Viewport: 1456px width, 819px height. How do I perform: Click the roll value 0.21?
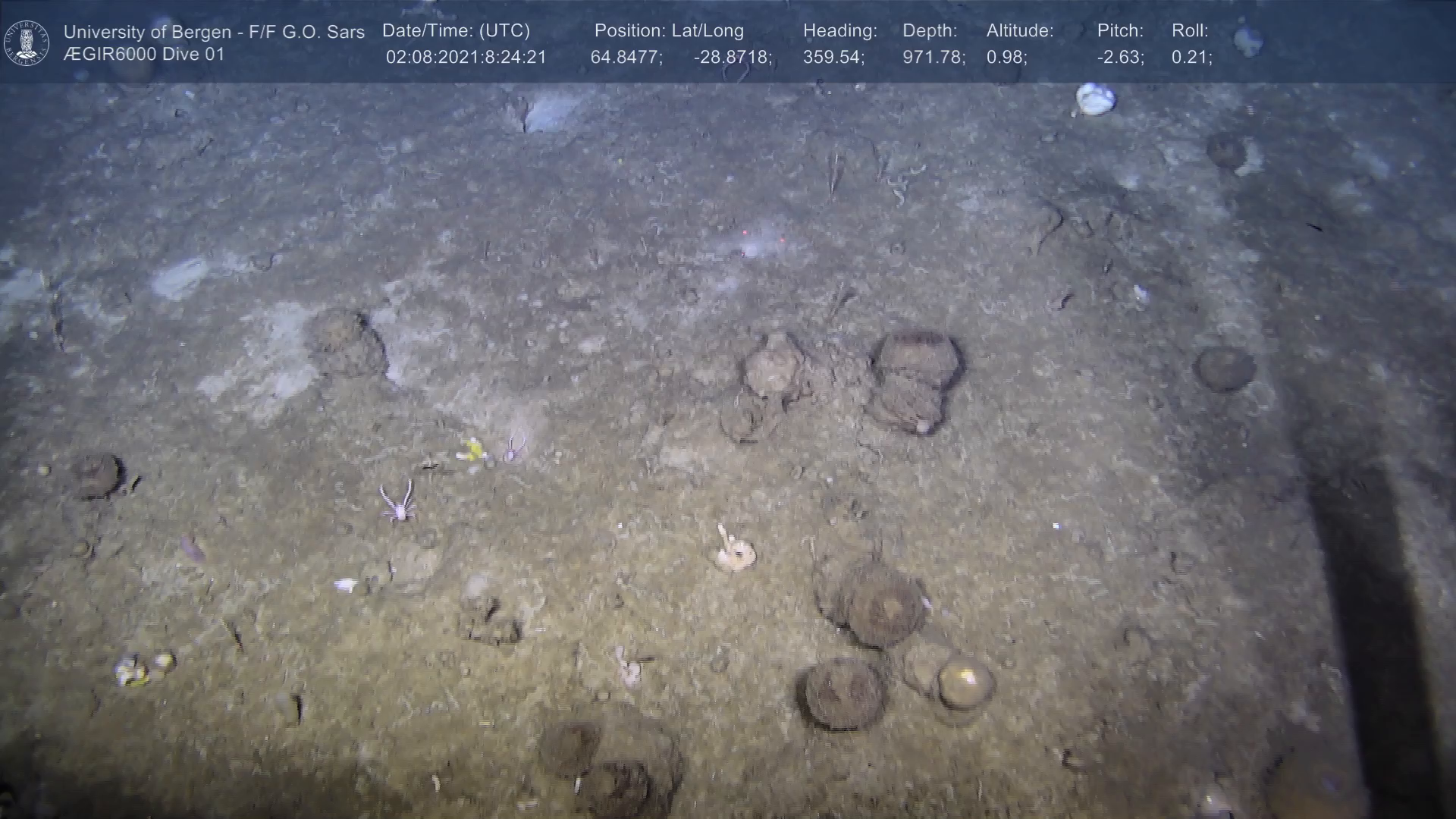pos(1191,58)
